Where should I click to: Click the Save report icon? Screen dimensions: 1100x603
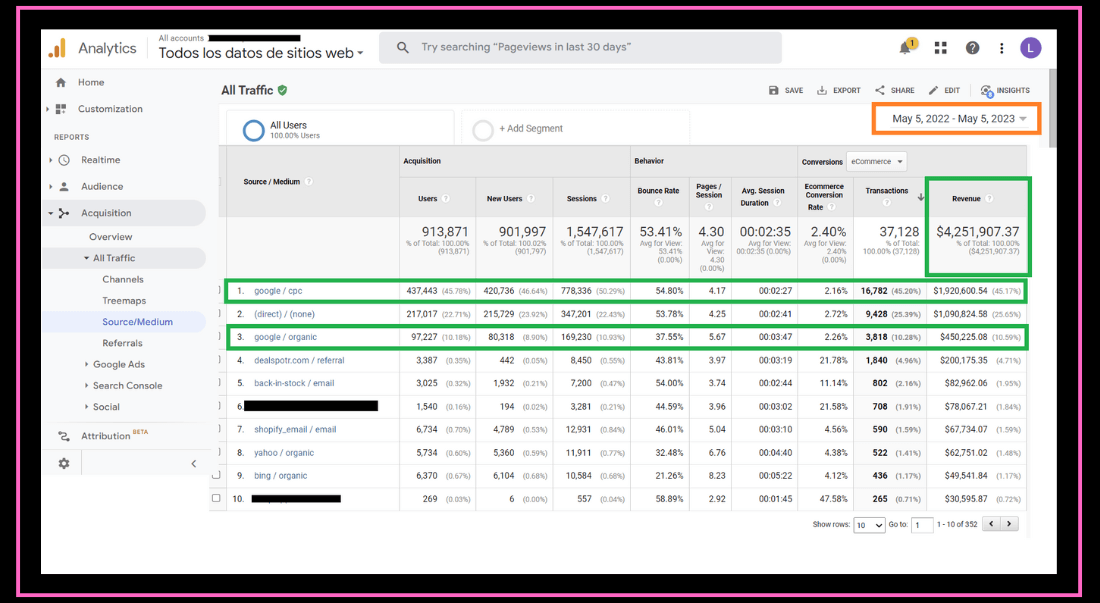pos(774,90)
